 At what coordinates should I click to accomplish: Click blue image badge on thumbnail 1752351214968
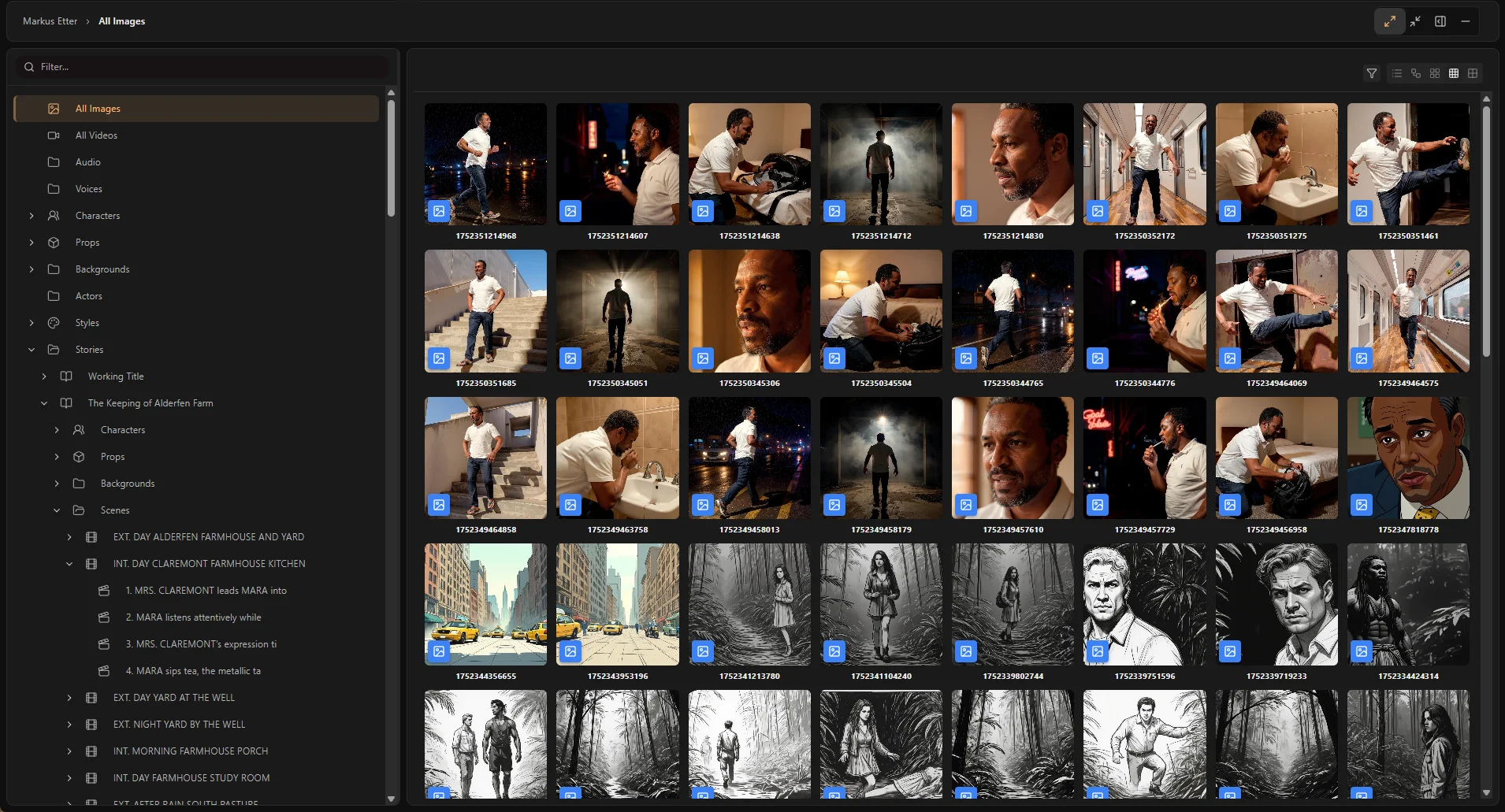pyautogui.click(x=439, y=211)
